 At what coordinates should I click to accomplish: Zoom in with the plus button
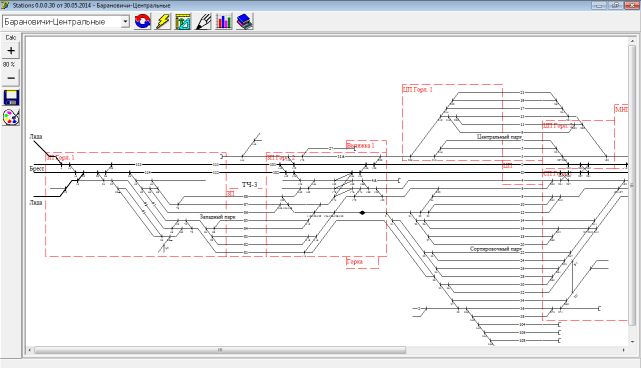coord(11,51)
